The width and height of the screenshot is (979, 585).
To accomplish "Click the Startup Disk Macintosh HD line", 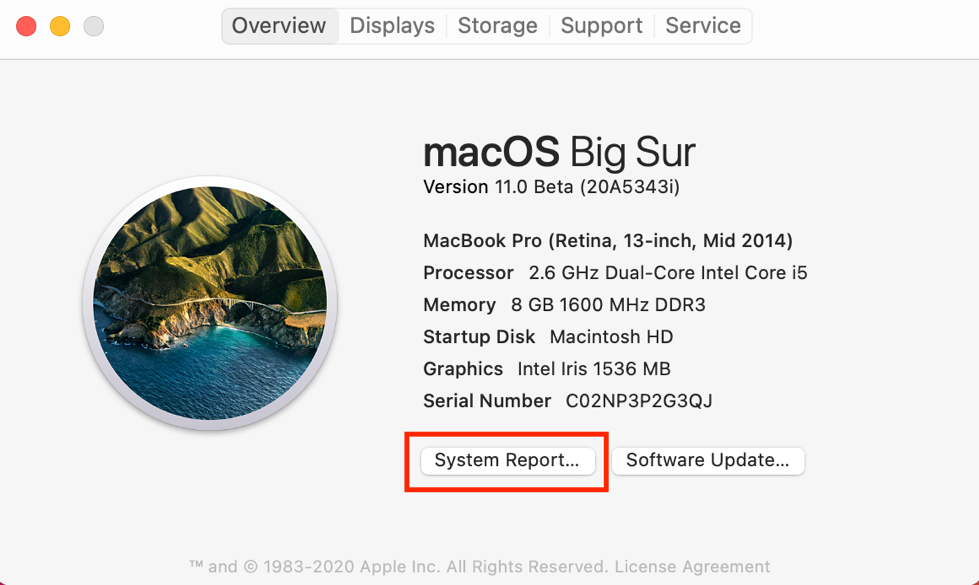I will point(548,337).
